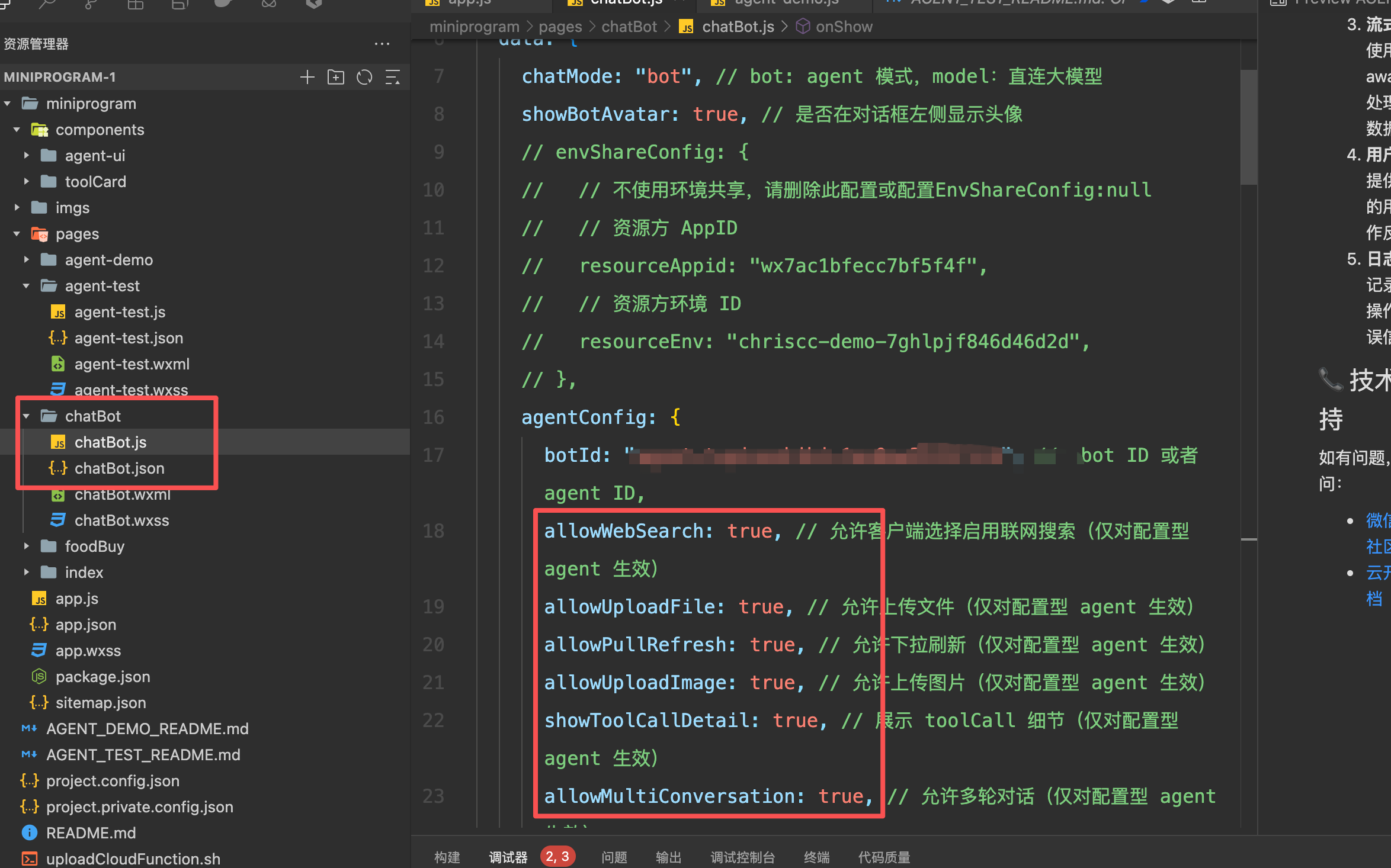Collapse the chatBot folder

[92, 416]
